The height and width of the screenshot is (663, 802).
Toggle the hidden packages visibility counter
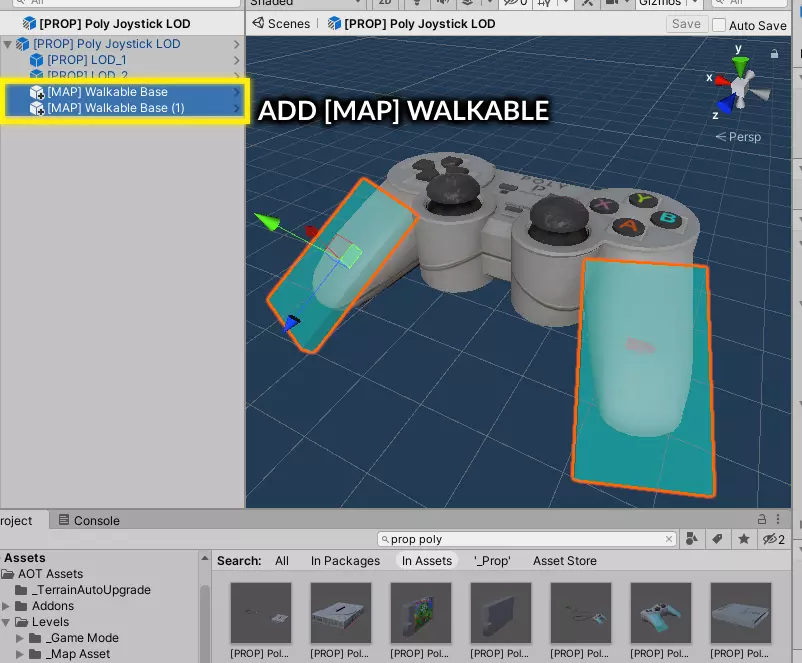point(773,539)
